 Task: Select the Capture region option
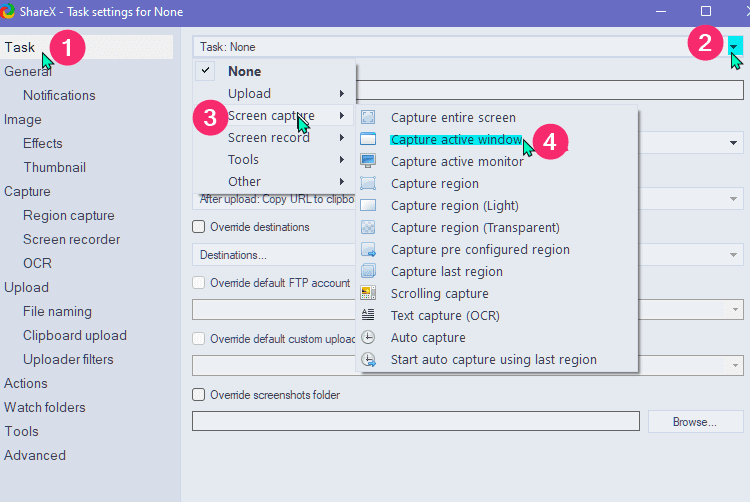tap(497, 183)
